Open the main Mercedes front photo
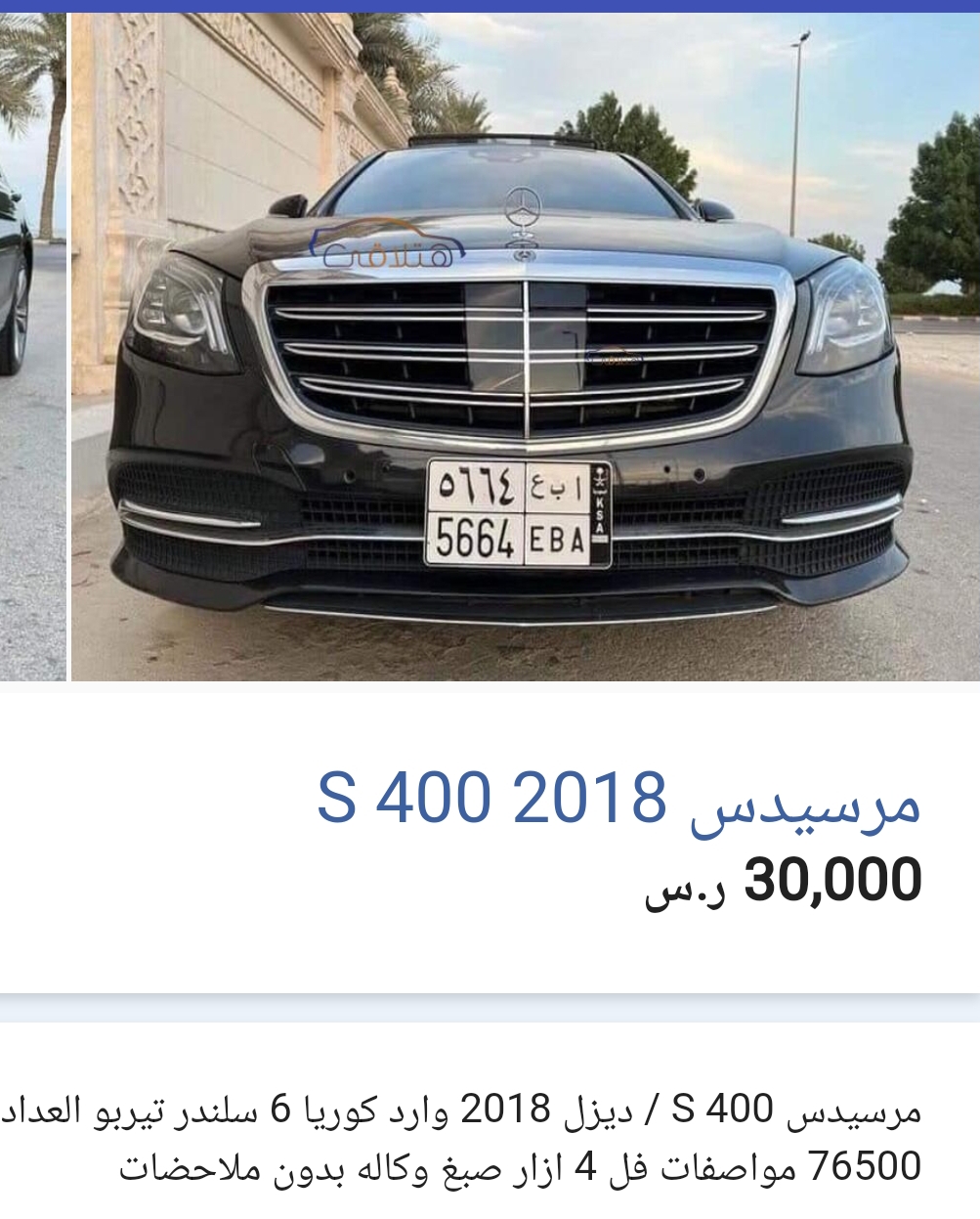 pyautogui.click(x=526, y=347)
